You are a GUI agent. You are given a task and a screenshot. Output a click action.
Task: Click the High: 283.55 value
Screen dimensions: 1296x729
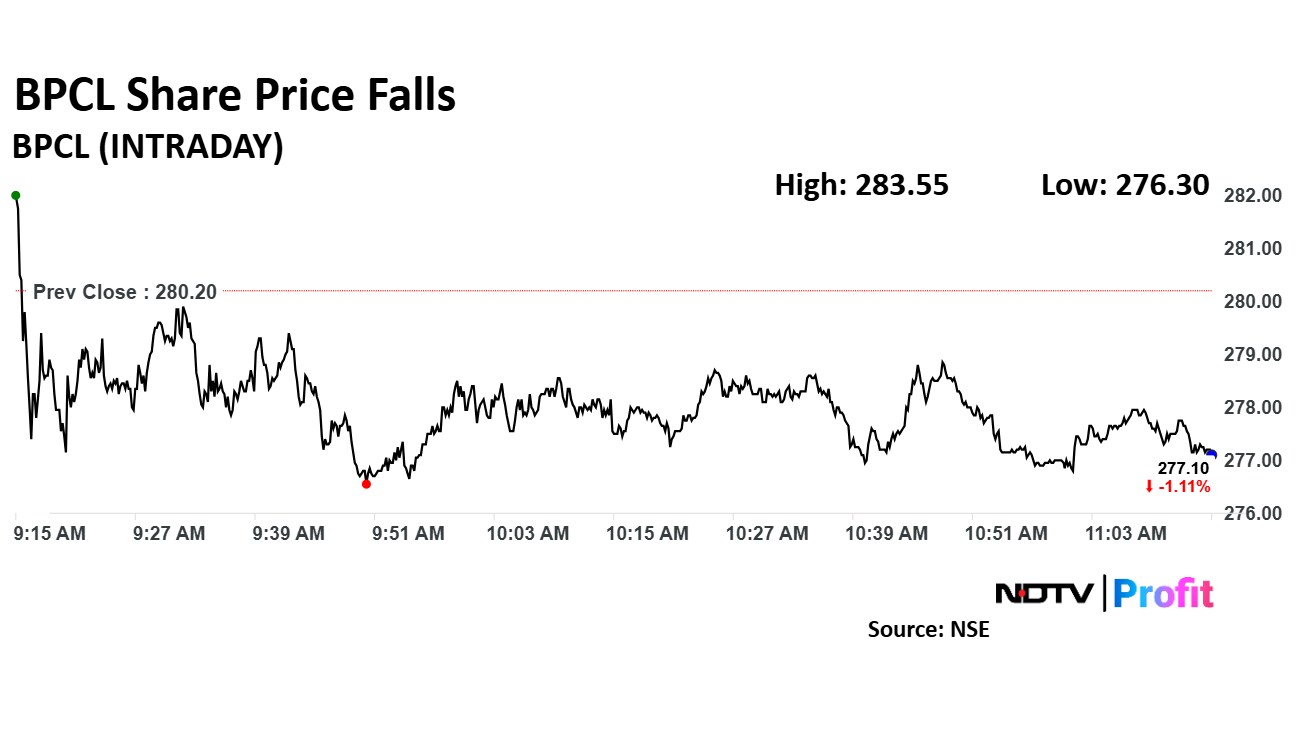[861, 185]
